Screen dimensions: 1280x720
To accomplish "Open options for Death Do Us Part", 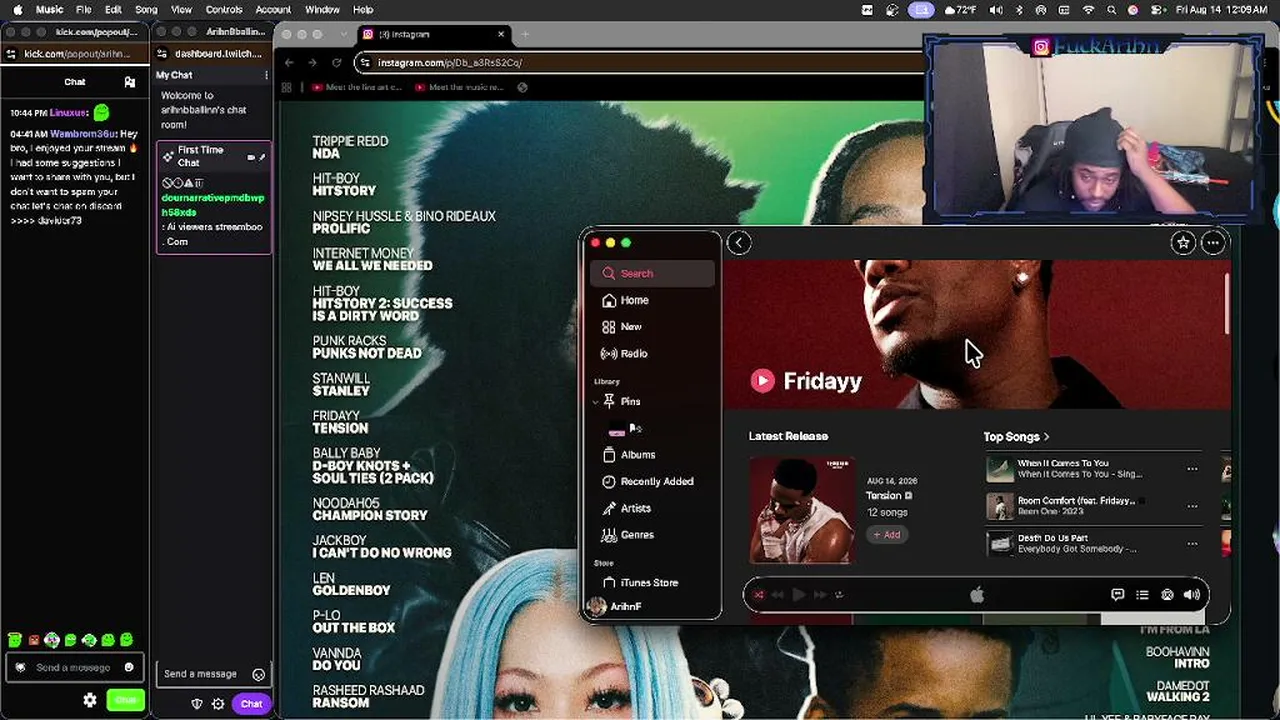I will click(x=1192, y=544).
